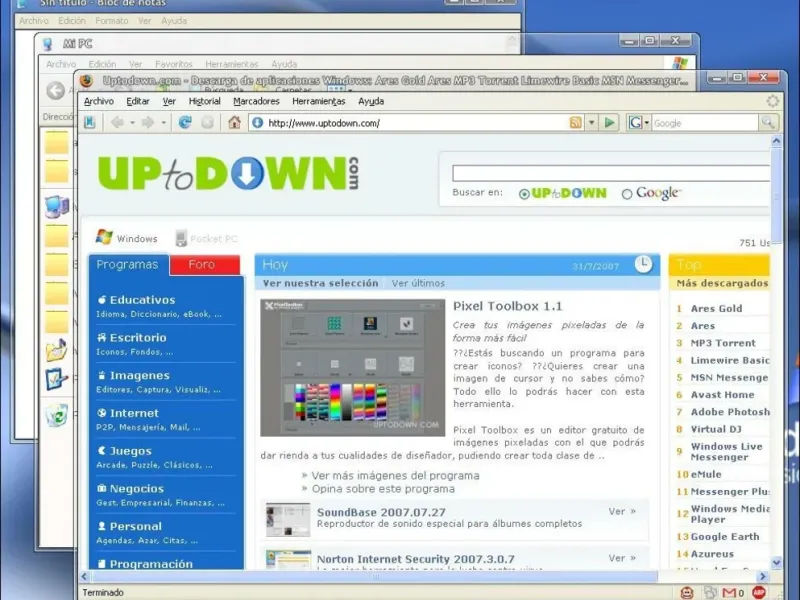This screenshot has height=600, width=800.
Task: Click the site info icon beside URL
Action: tap(258, 123)
